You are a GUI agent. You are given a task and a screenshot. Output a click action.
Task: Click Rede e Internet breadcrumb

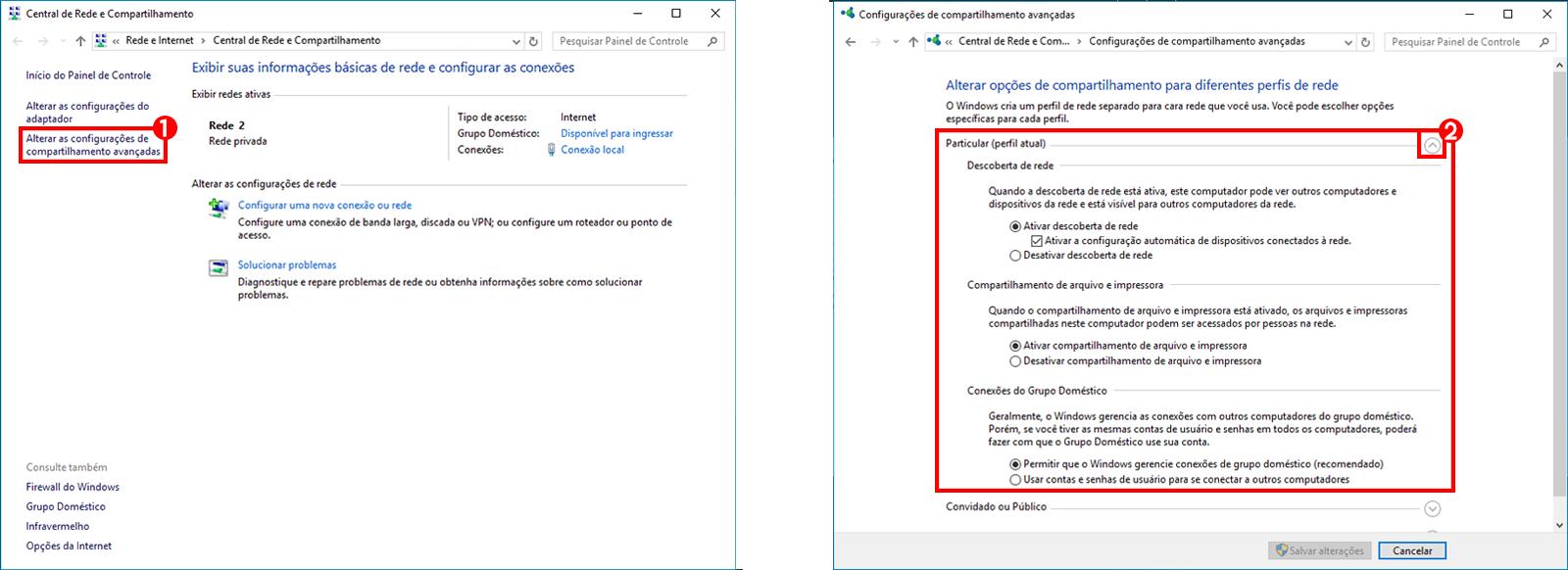tap(160, 41)
